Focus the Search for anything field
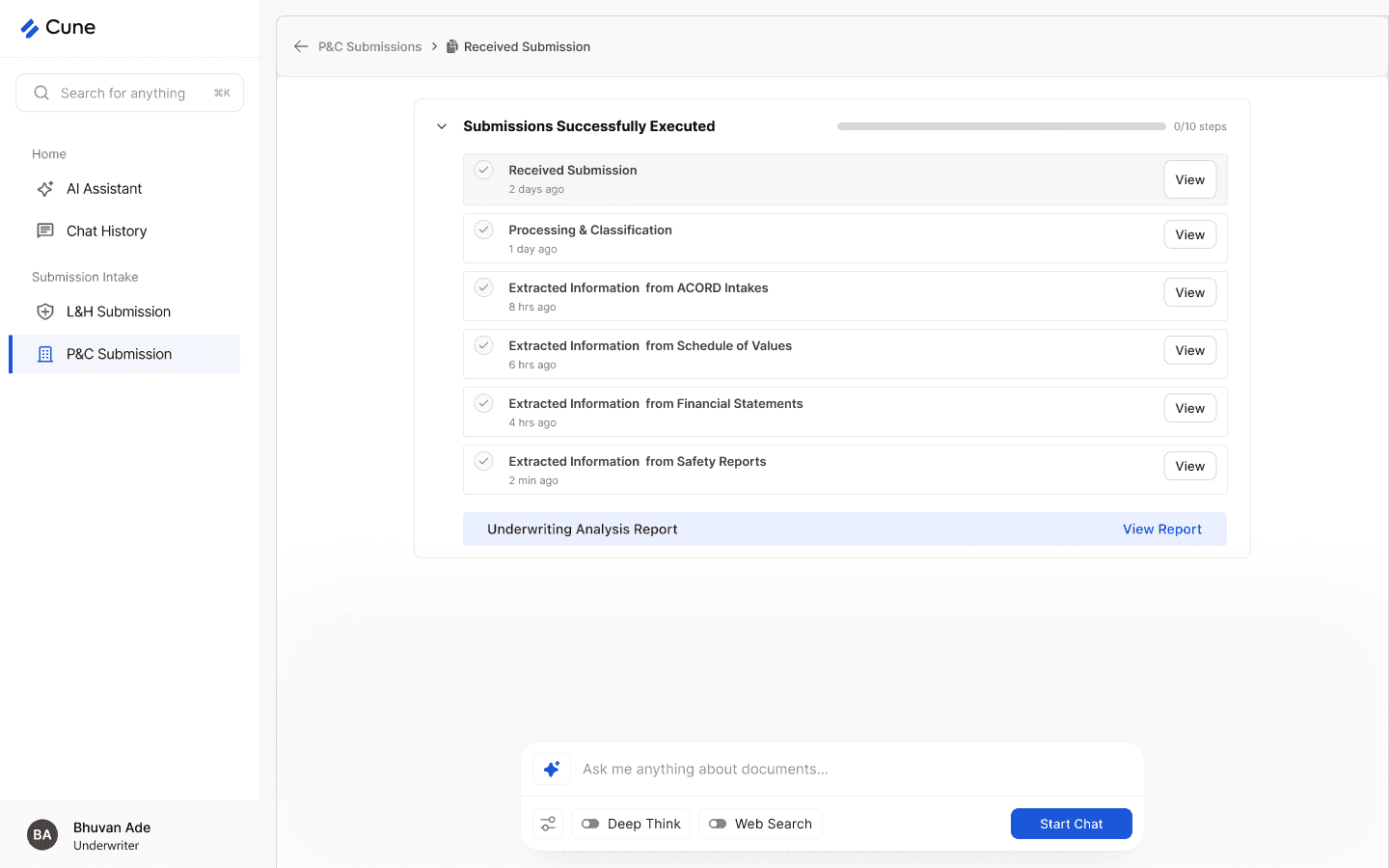The image size is (1389, 868). [129, 93]
